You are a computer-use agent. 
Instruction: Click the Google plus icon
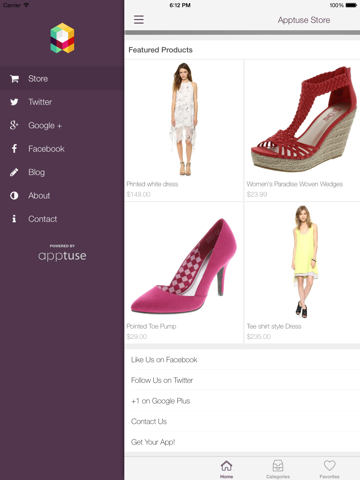(14, 125)
